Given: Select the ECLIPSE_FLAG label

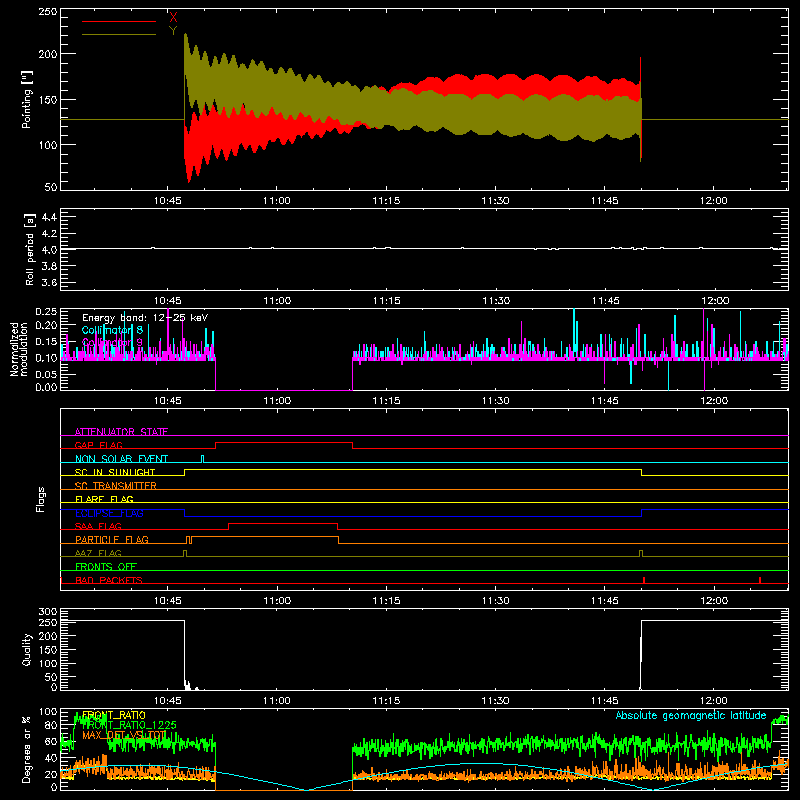Looking at the screenshot, I should click(109, 513).
